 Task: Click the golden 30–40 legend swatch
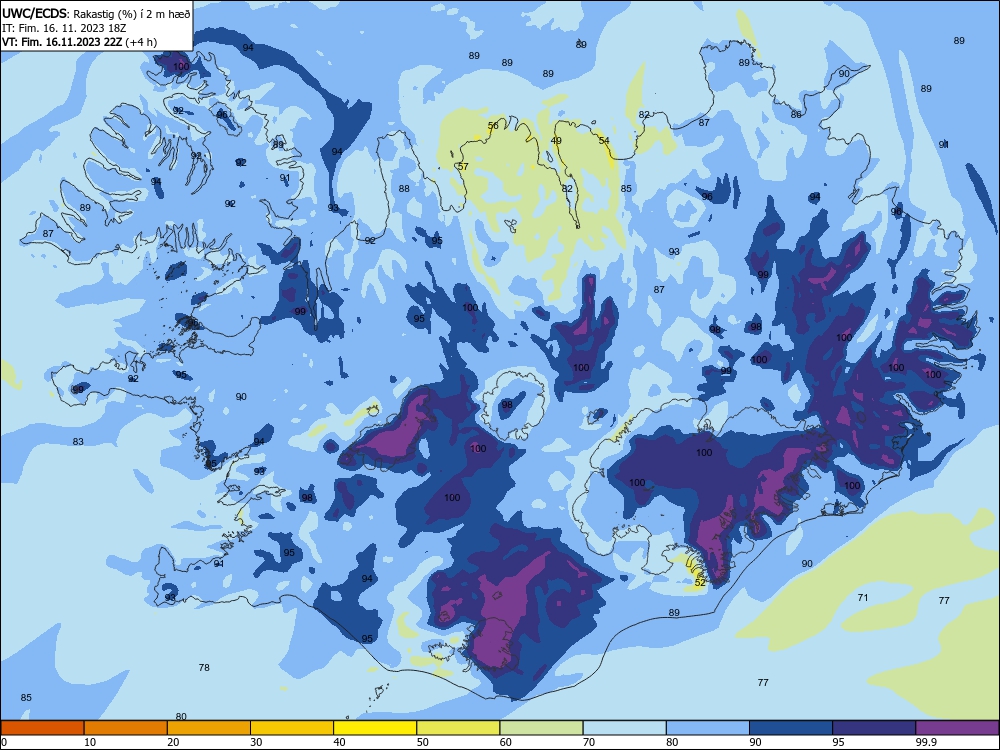[292, 728]
